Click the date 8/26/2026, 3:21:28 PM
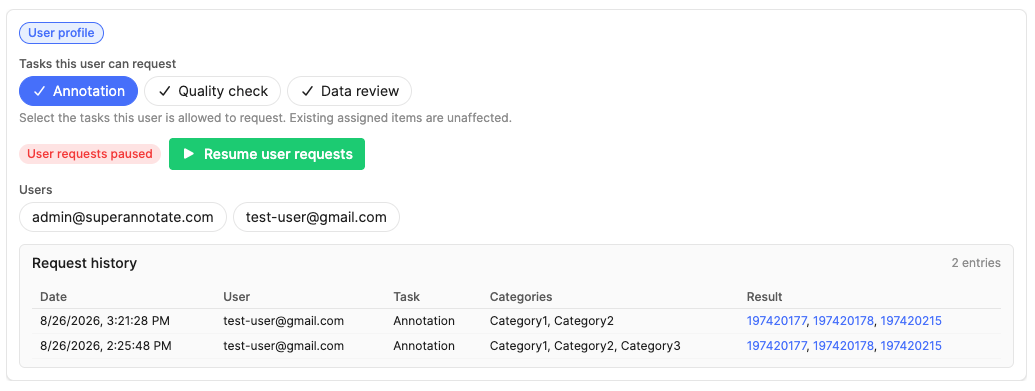This screenshot has height=391, width=1035. (x=105, y=321)
